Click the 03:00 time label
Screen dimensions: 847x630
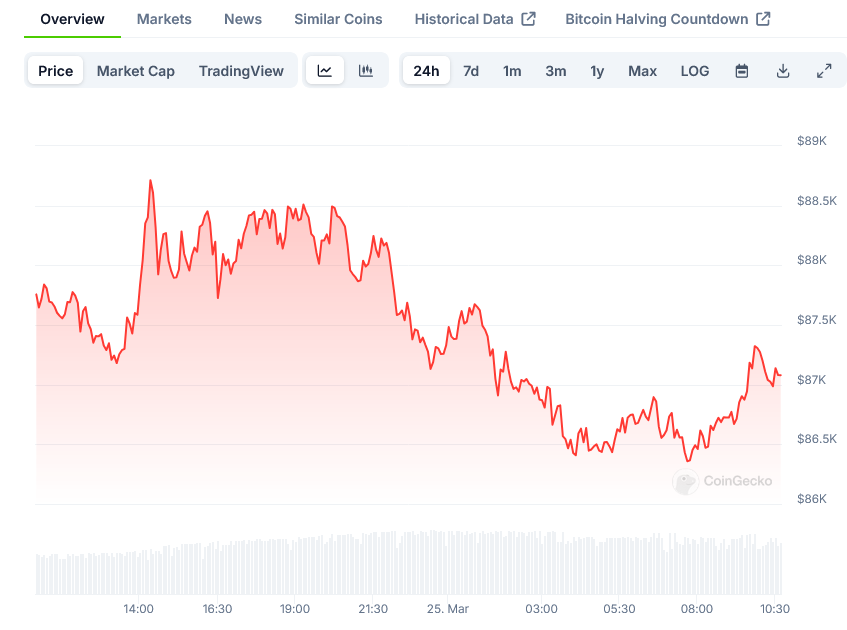[541, 609]
